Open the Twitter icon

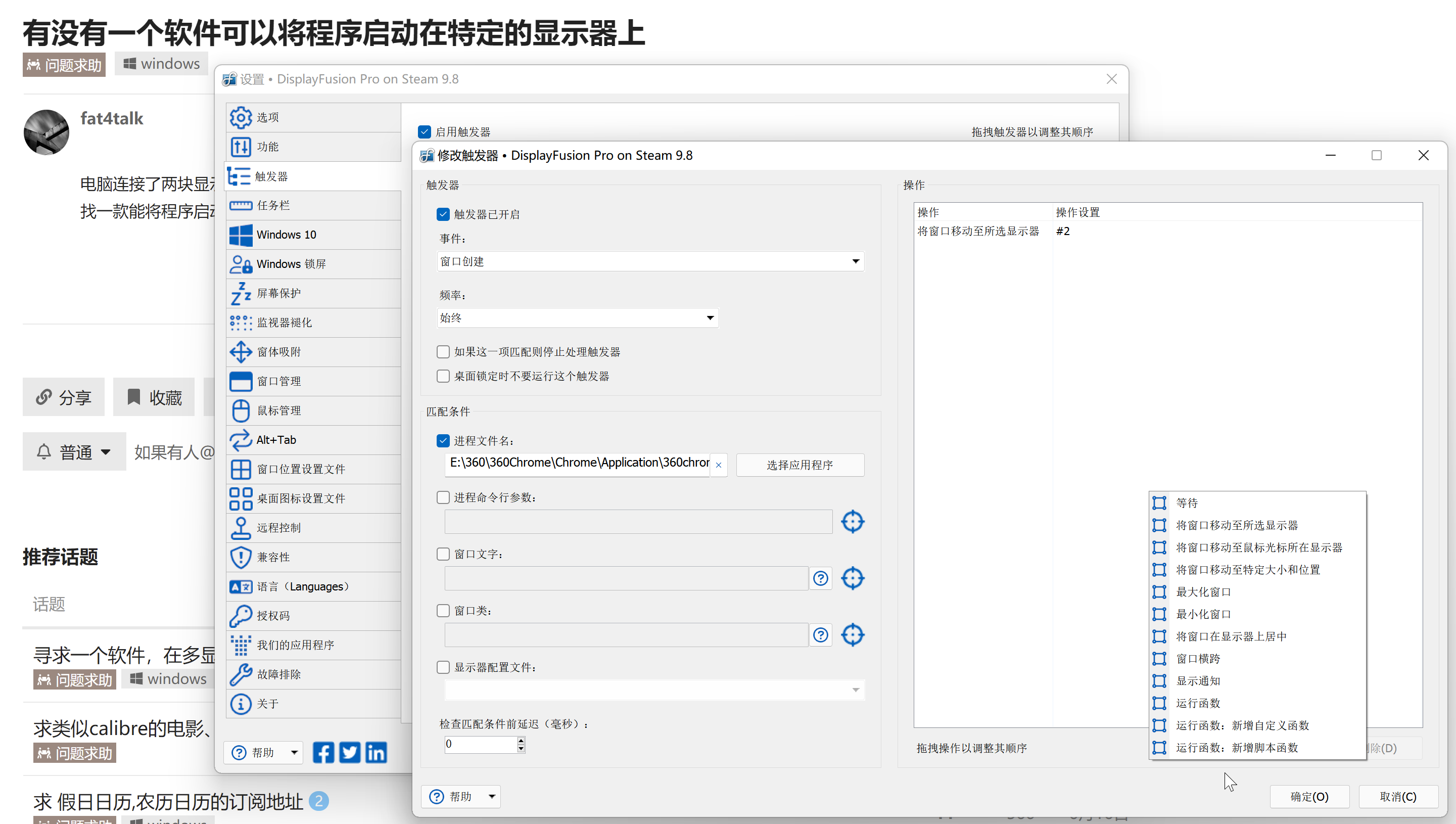tap(350, 752)
